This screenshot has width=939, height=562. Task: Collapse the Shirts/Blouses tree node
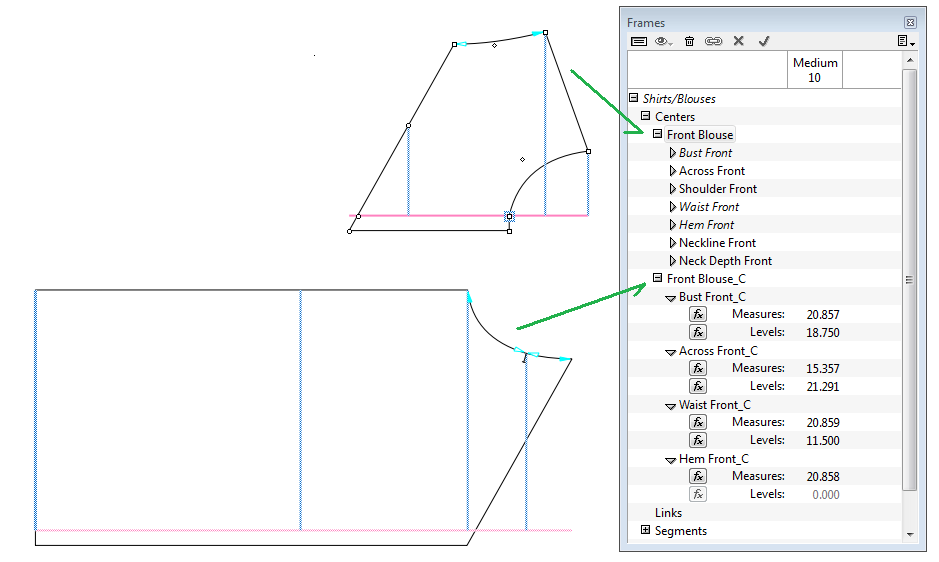click(634, 98)
